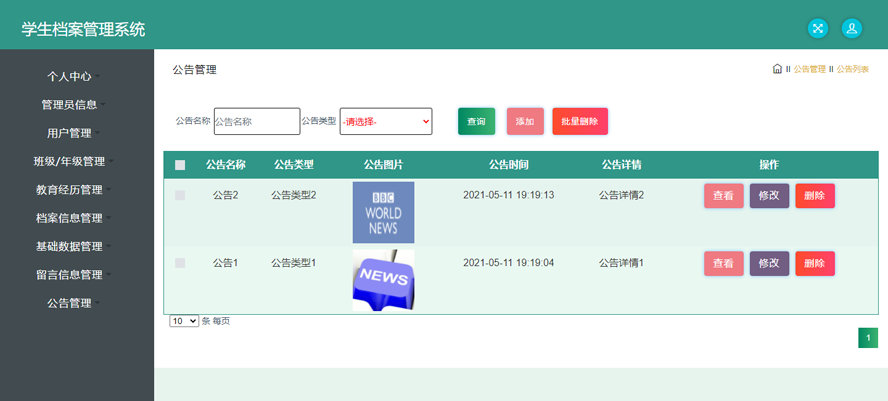Open the 公告类型 dropdown filter
Screen dimensions: 888x401
coord(386,121)
